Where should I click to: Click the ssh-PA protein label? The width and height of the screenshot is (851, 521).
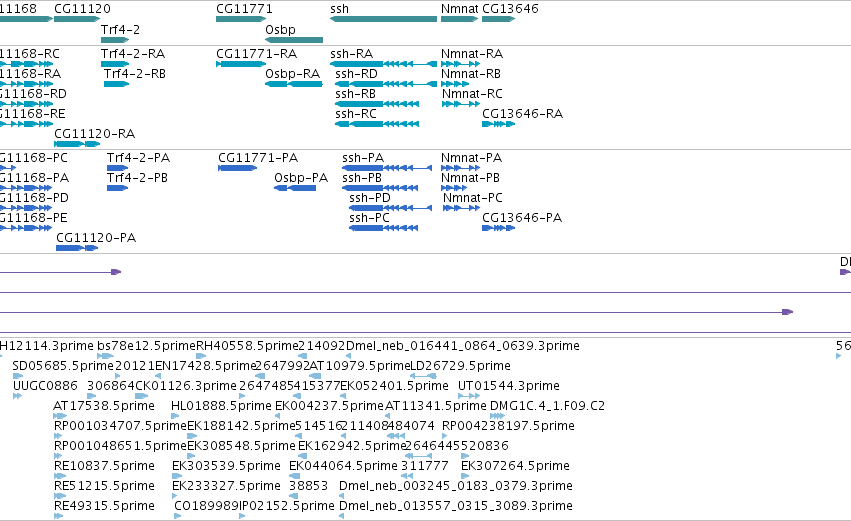[x=363, y=158]
